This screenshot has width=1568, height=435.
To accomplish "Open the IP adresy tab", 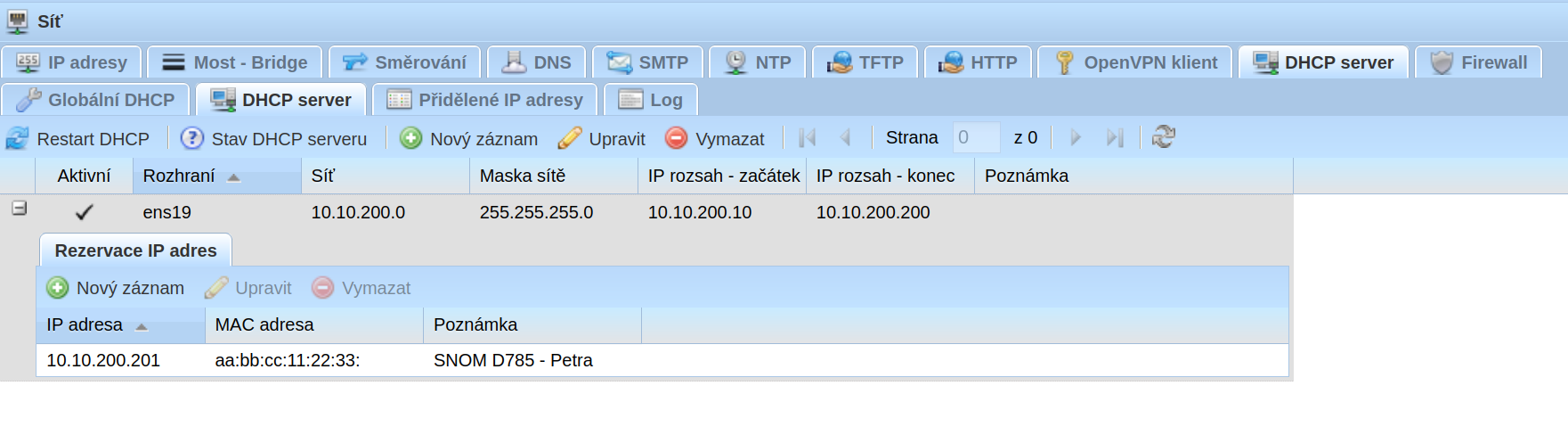I will click(x=72, y=62).
